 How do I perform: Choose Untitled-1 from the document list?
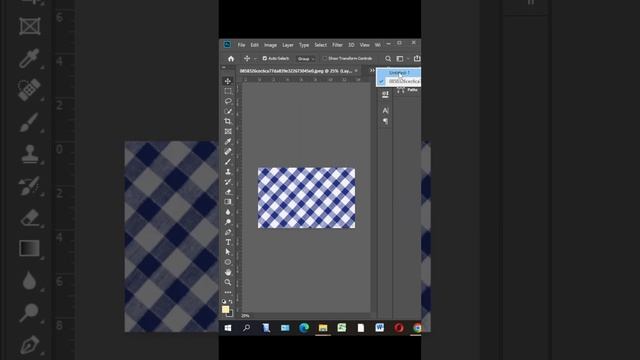399,73
